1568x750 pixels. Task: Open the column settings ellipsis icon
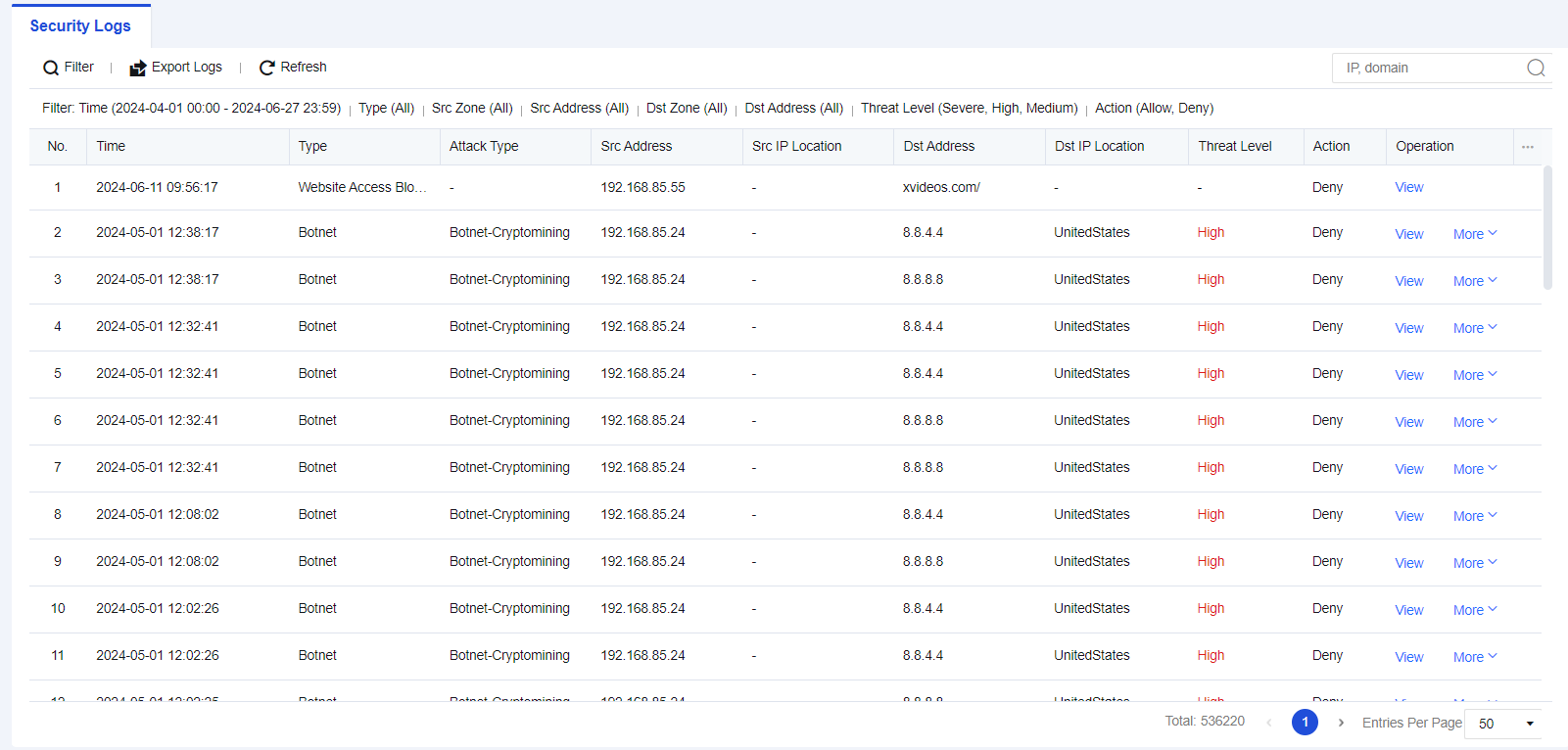1527,147
